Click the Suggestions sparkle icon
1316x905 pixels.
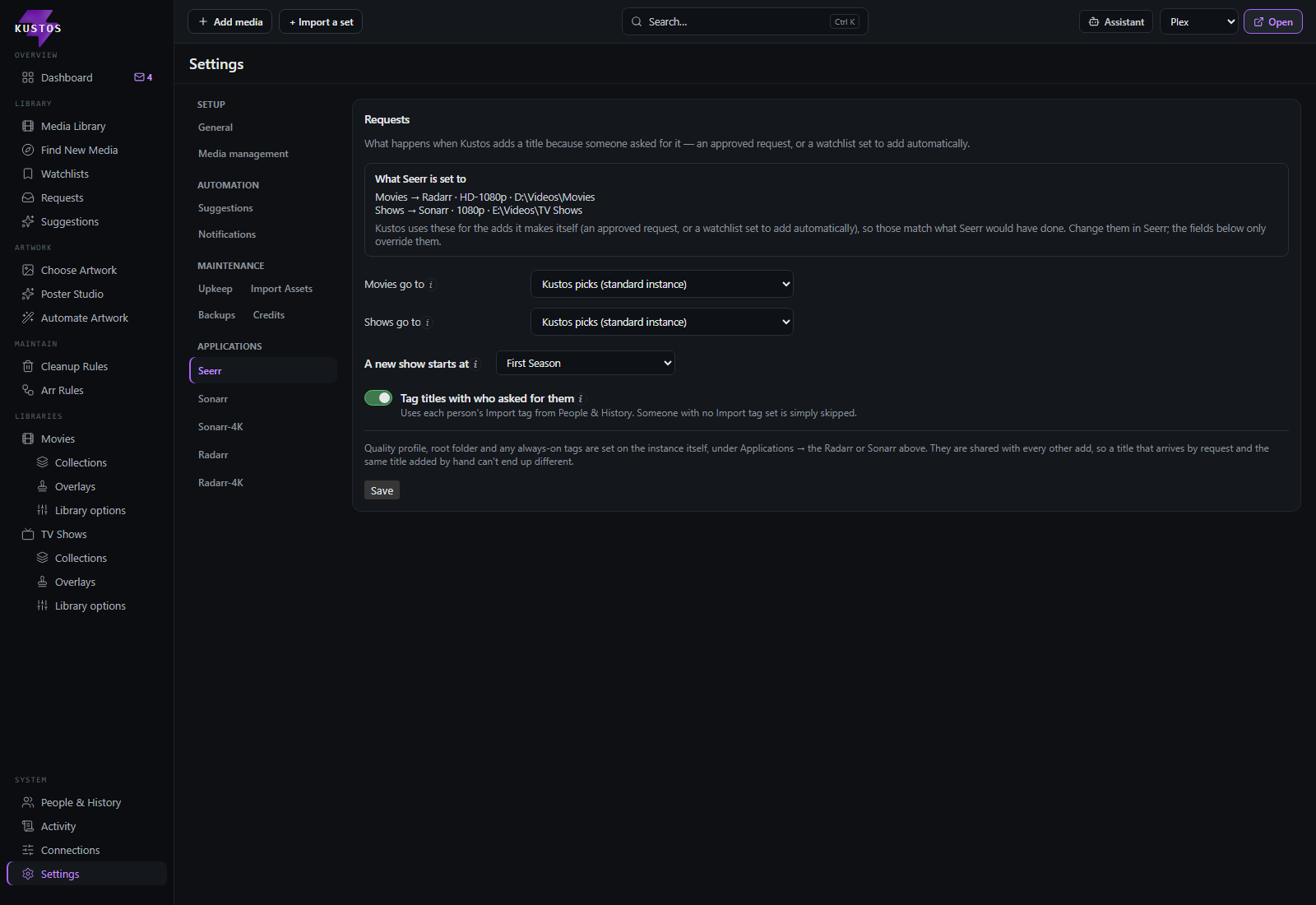point(28,221)
